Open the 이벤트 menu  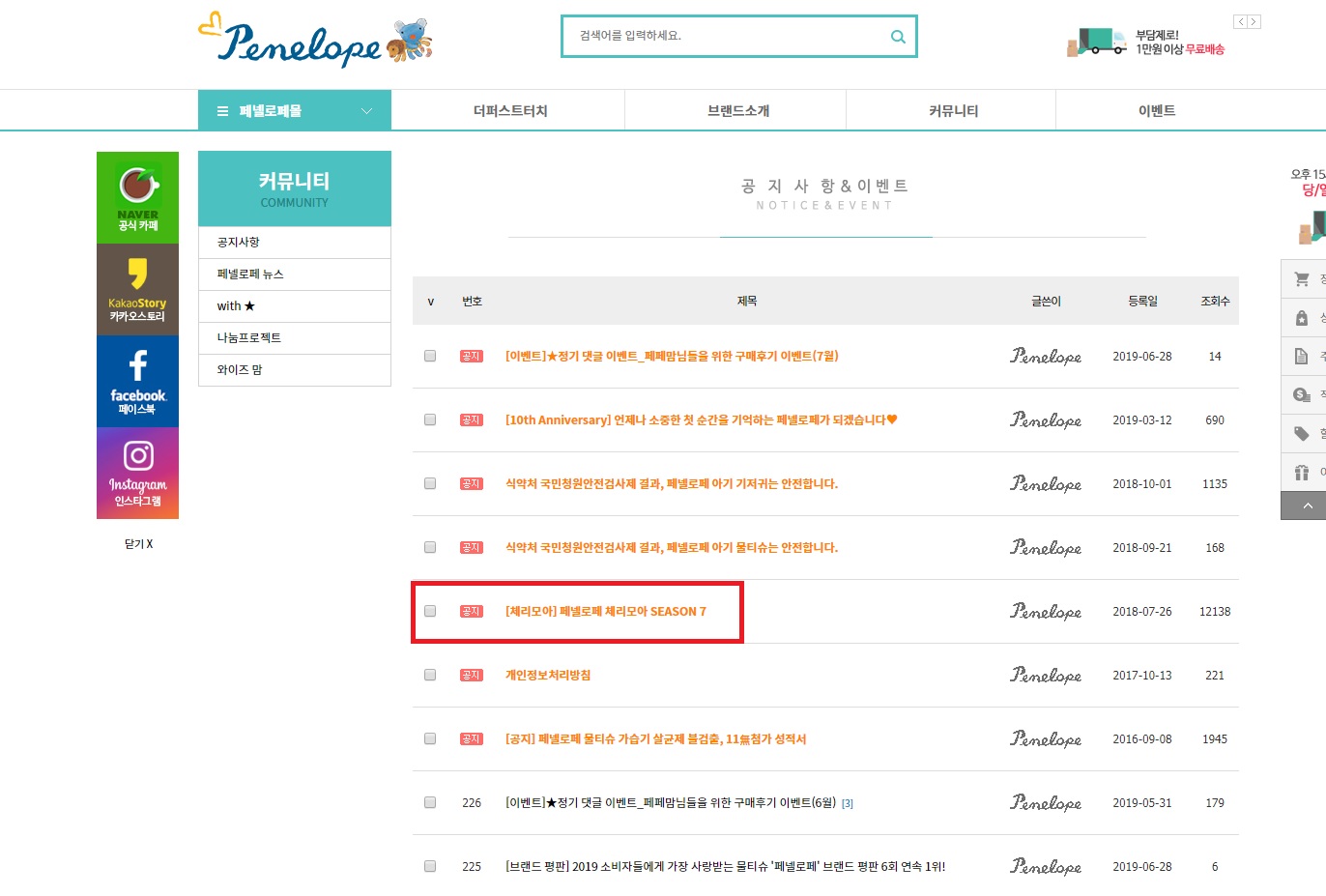point(1157,111)
